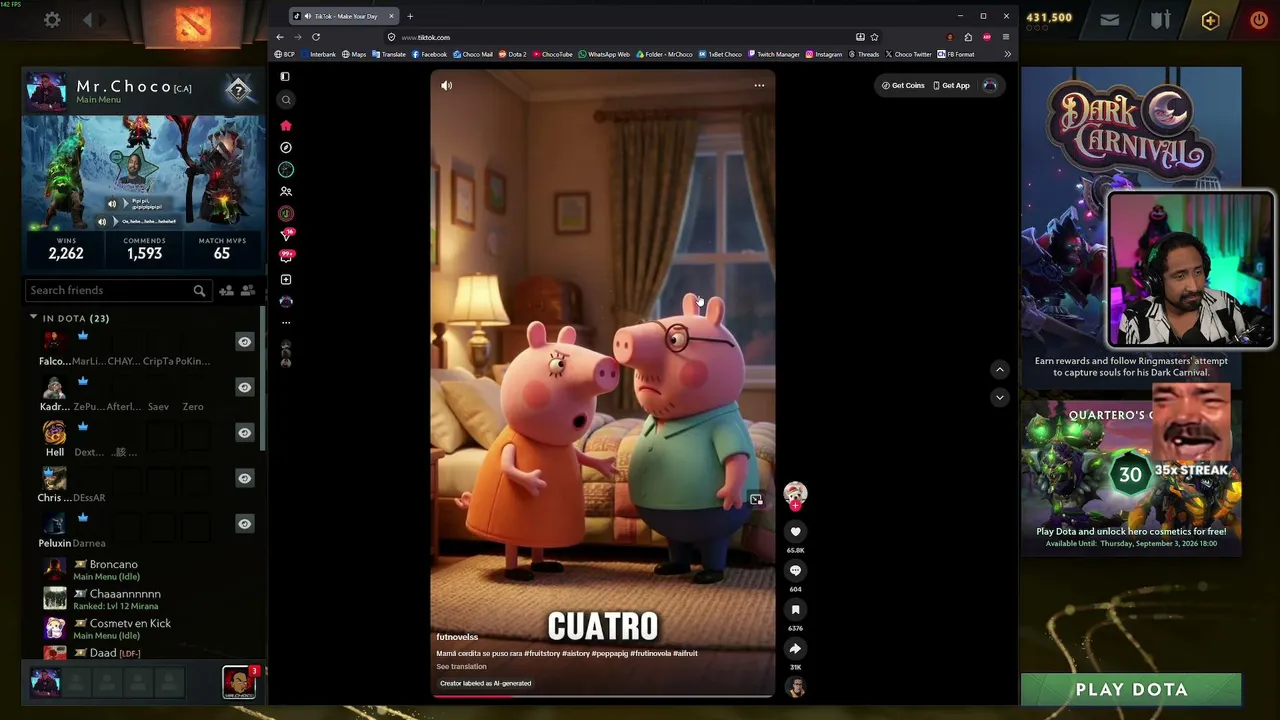Go to TikTok Home feed
Screen dimensions: 1280x720
286,125
